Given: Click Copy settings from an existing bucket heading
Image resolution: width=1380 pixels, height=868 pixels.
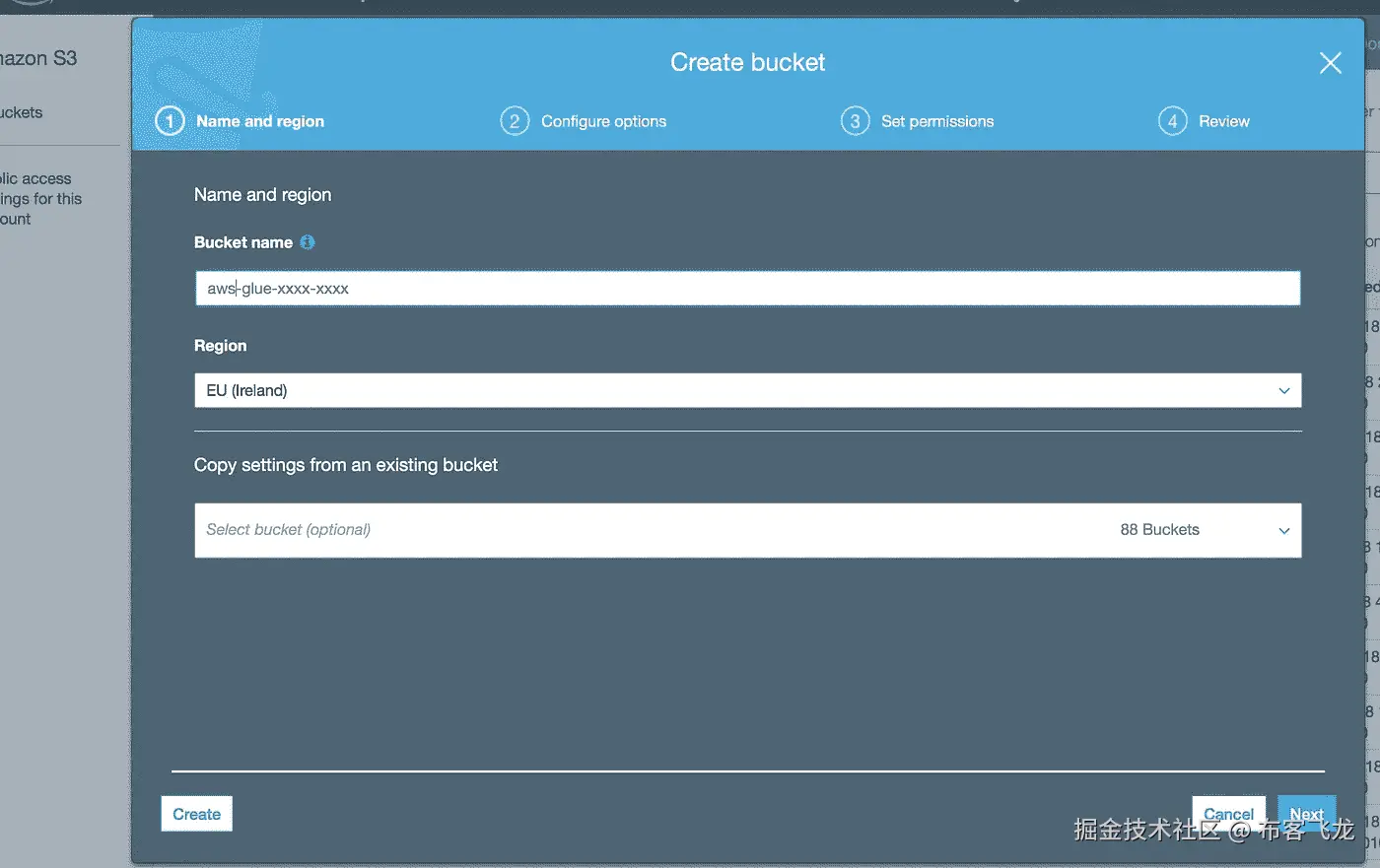Looking at the screenshot, I should (x=346, y=465).
